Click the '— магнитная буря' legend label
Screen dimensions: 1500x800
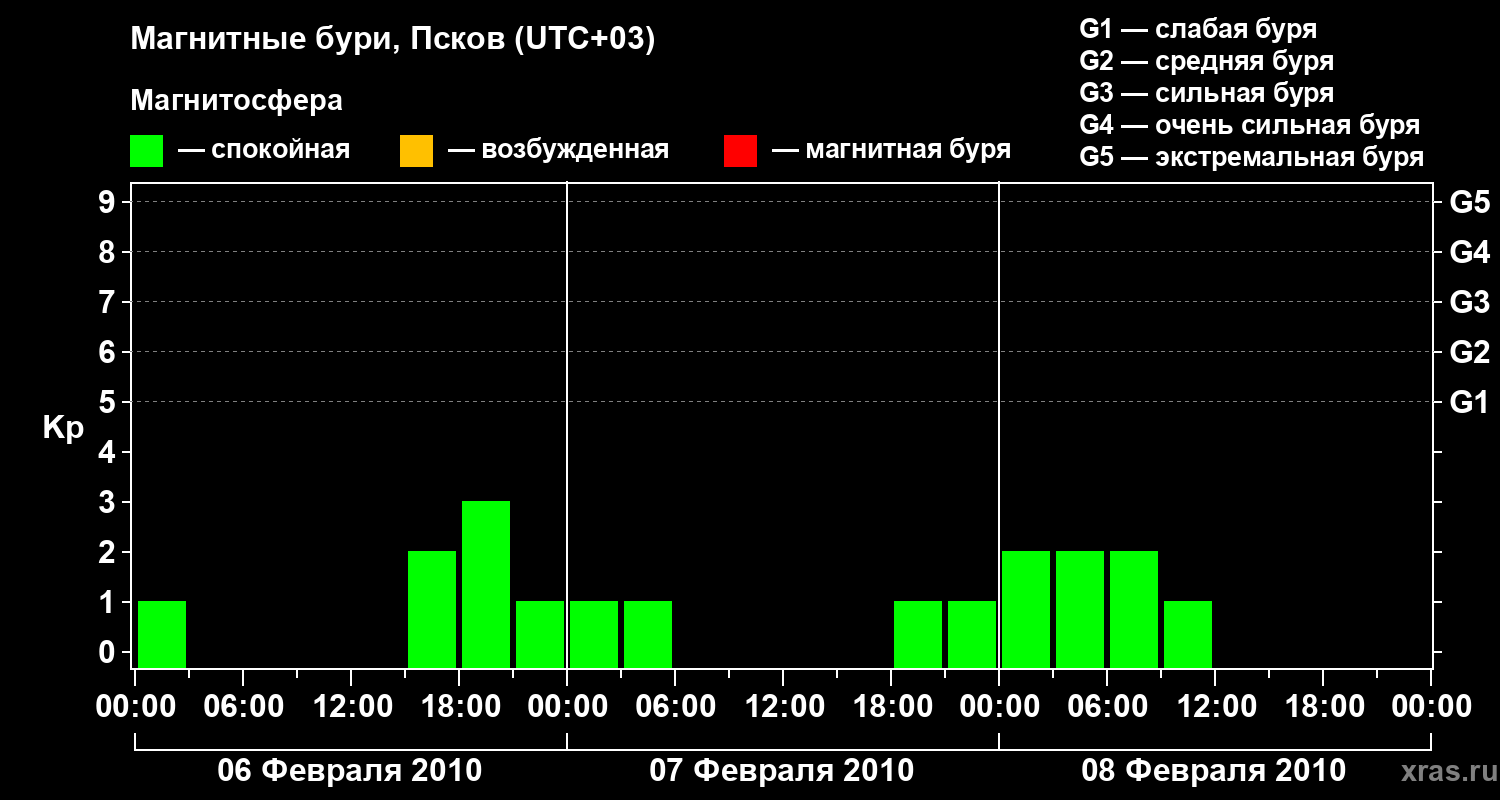(x=891, y=151)
